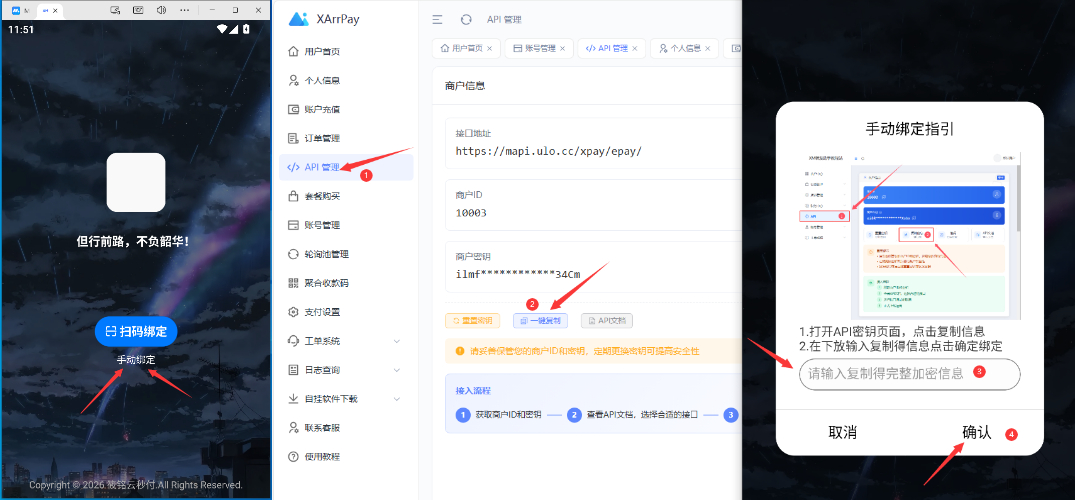1075x500 pixels.
Task: Open API 管理 in the sidebar
Action: (346, 167)
